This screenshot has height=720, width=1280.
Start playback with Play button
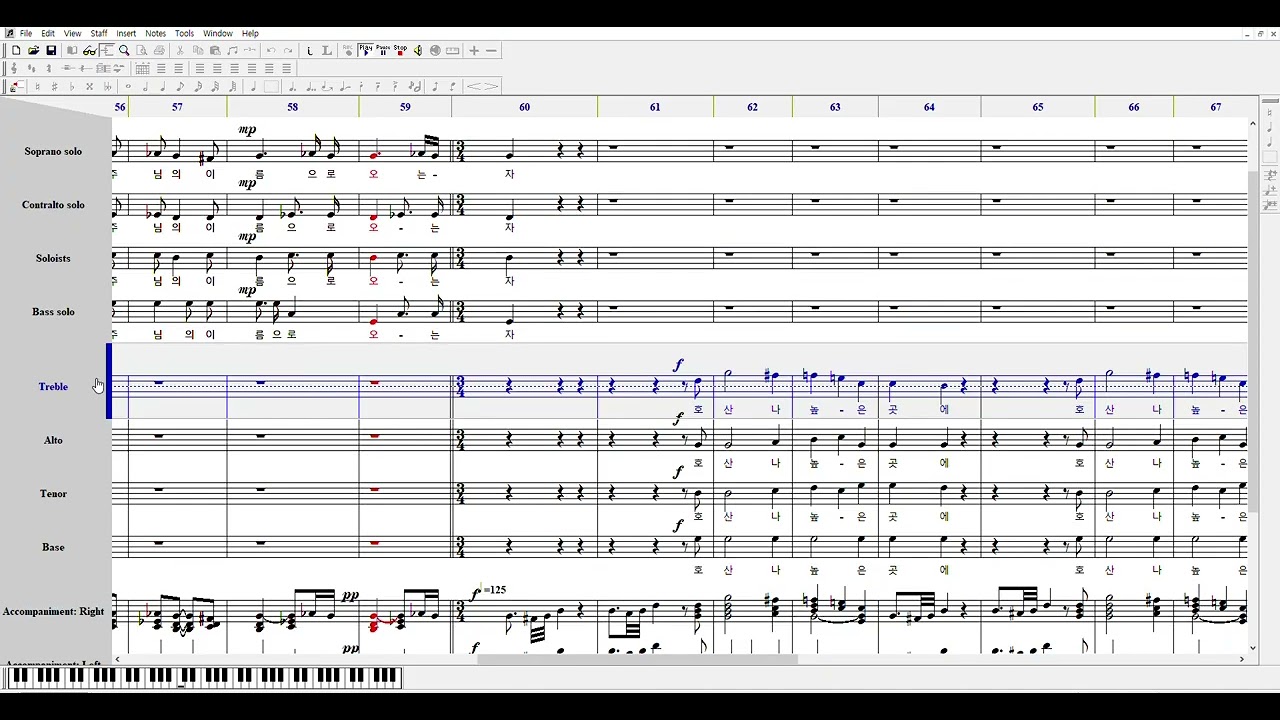pyautogui.click(x=366, y=50)
